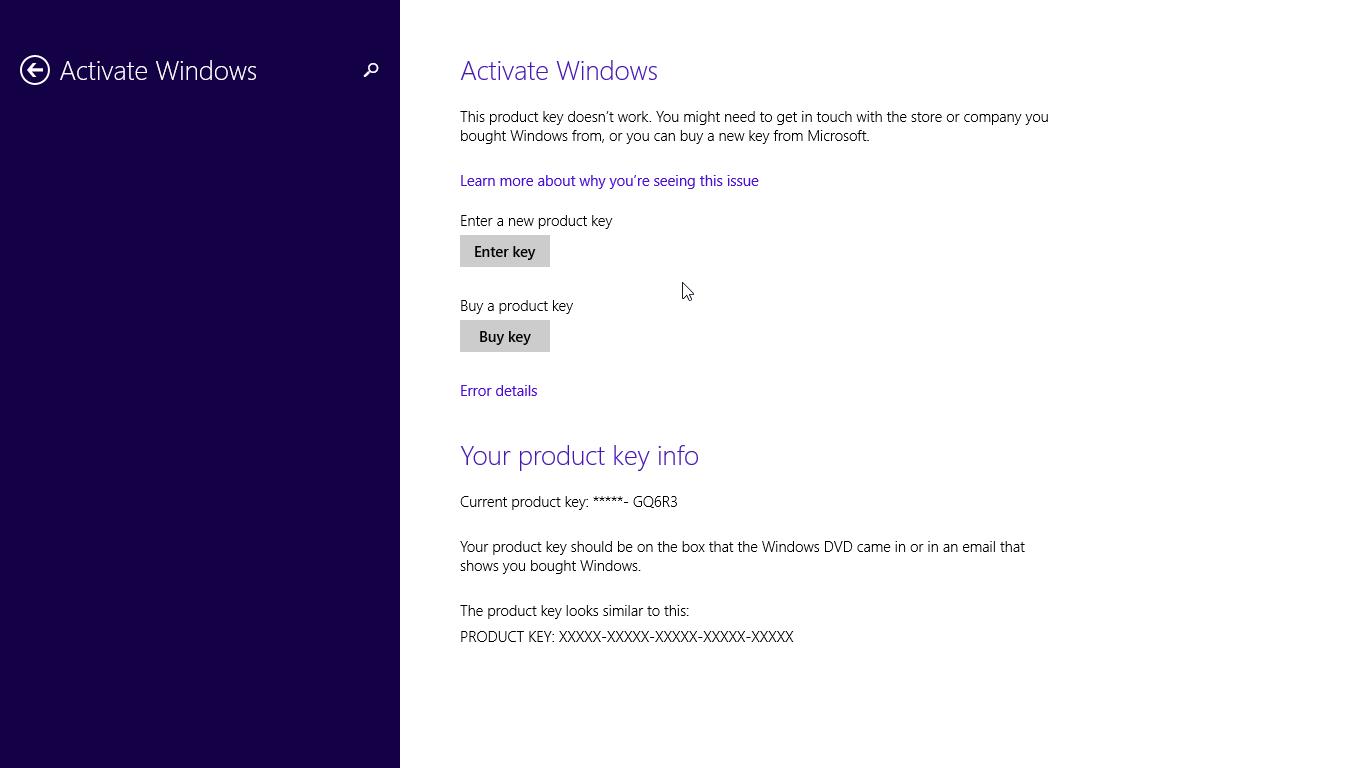1366x768 pixels.
Task: Click 'Your product key info' heading
Action: coord(579,456)
